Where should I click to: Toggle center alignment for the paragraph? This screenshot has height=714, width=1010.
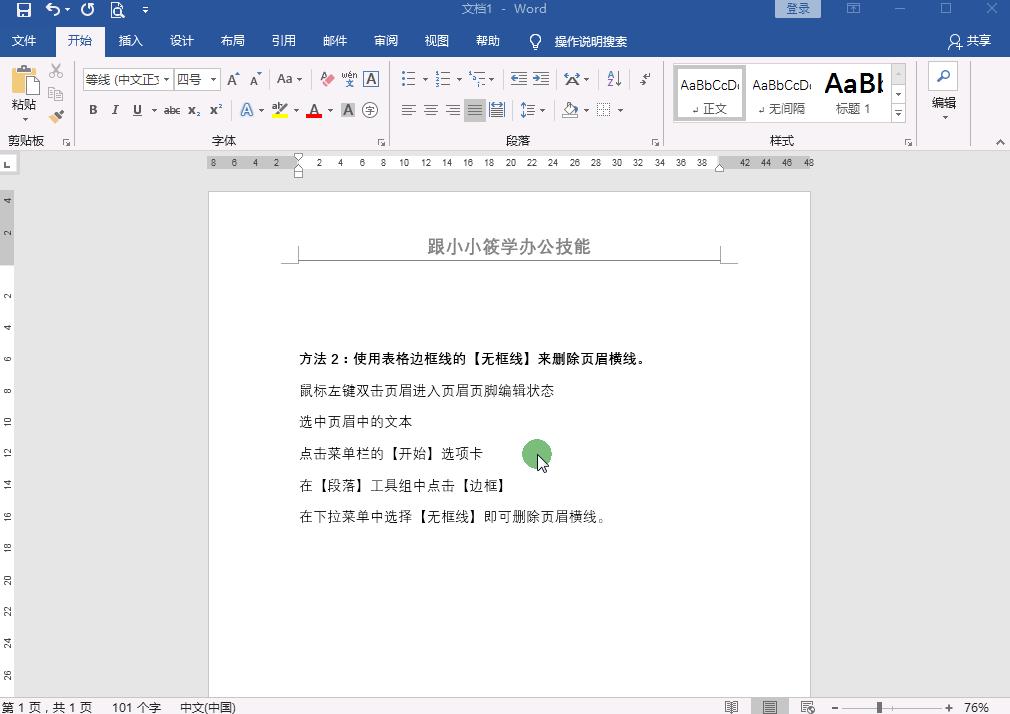(x=430, y=110)
